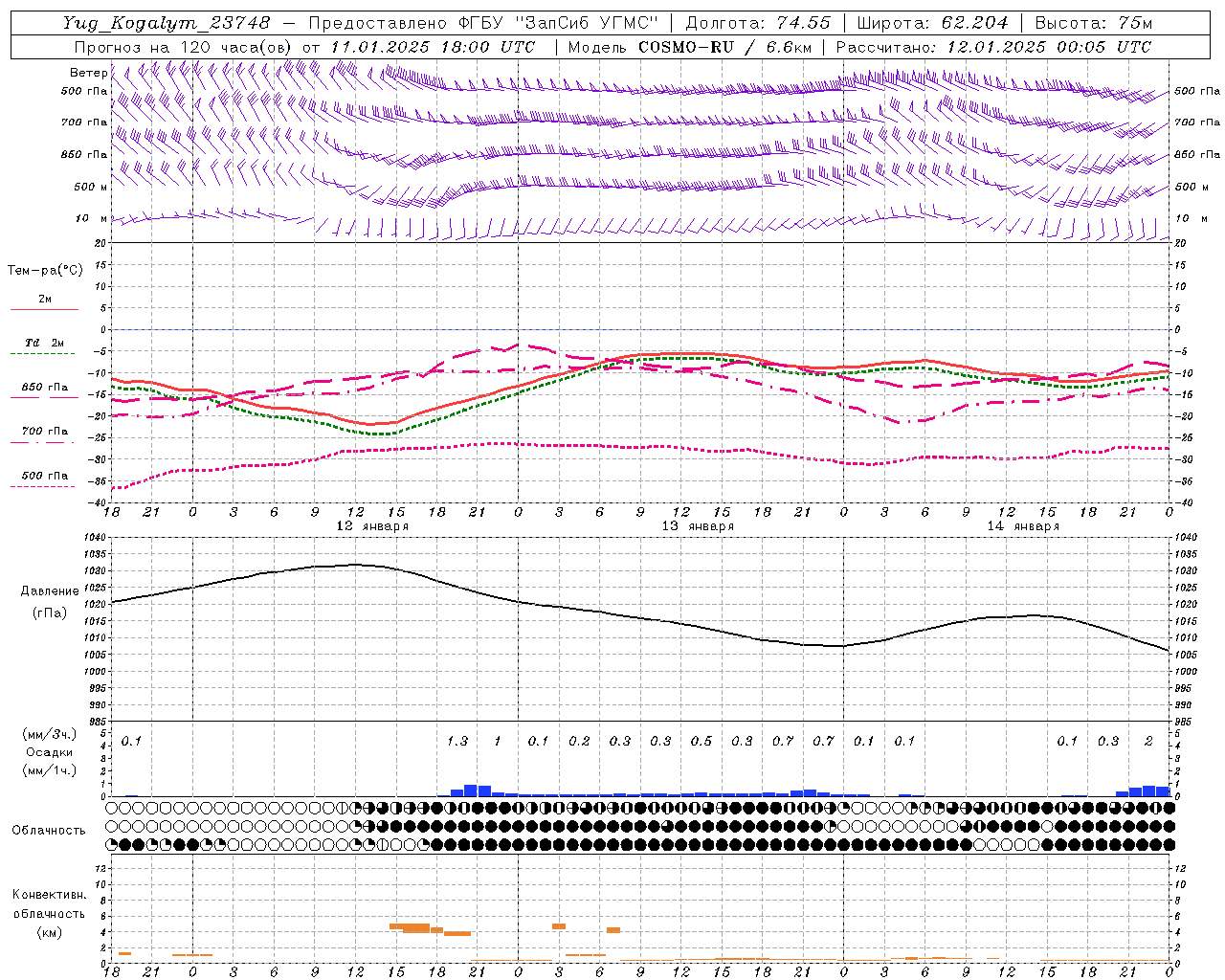
Task: Click the "Ветер" wind panel label
Action: pyautogui.click(x=89, y=73)
